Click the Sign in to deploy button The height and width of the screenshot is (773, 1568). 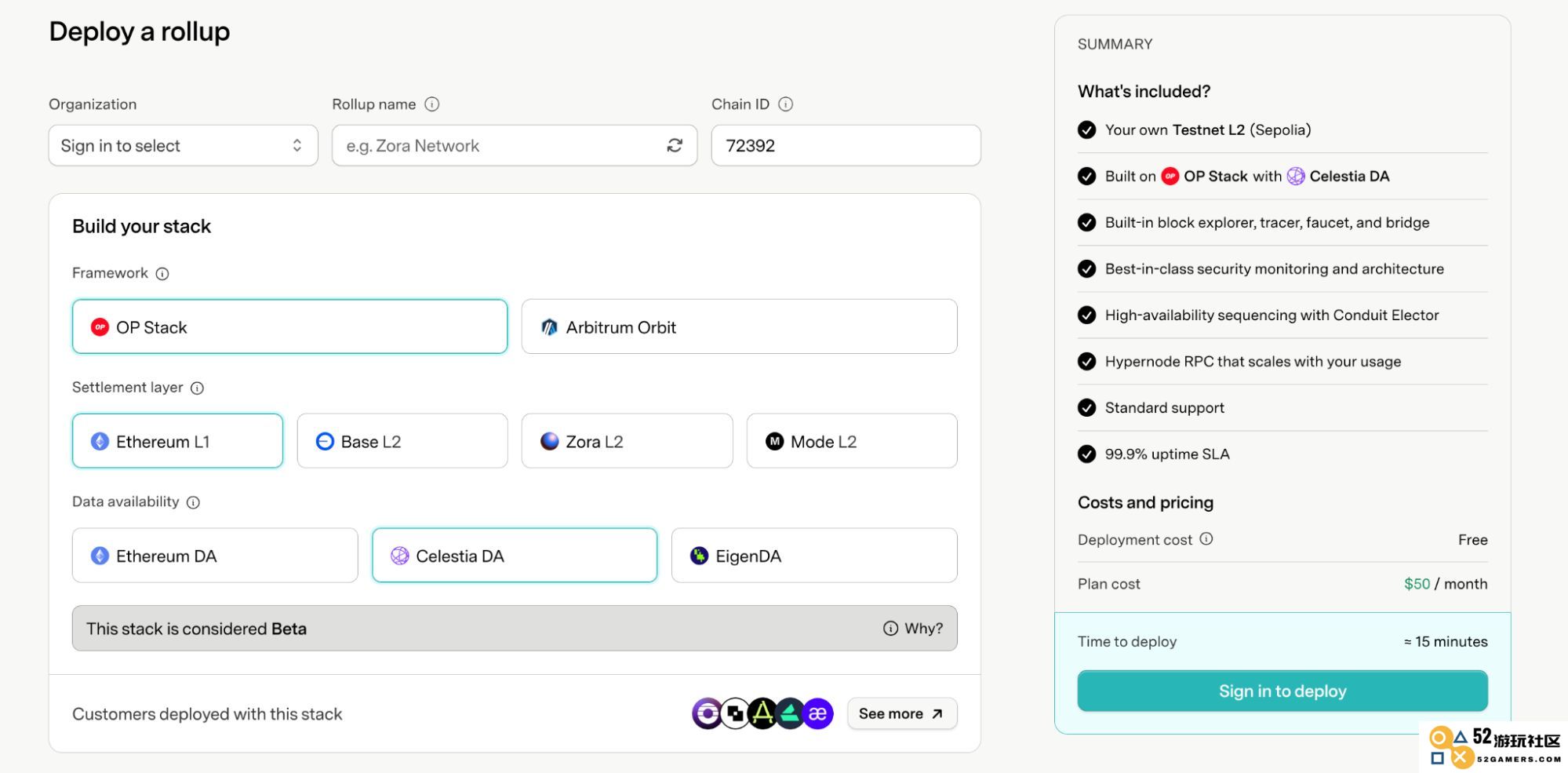(x=1282, y=691)
